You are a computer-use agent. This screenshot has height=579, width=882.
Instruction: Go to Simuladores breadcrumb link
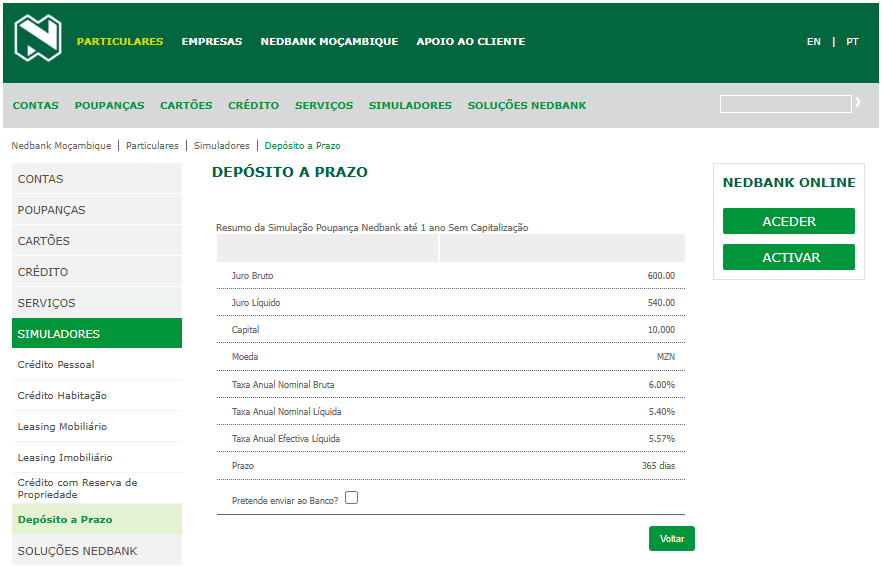pyautogui.click(x=222, y=146)
